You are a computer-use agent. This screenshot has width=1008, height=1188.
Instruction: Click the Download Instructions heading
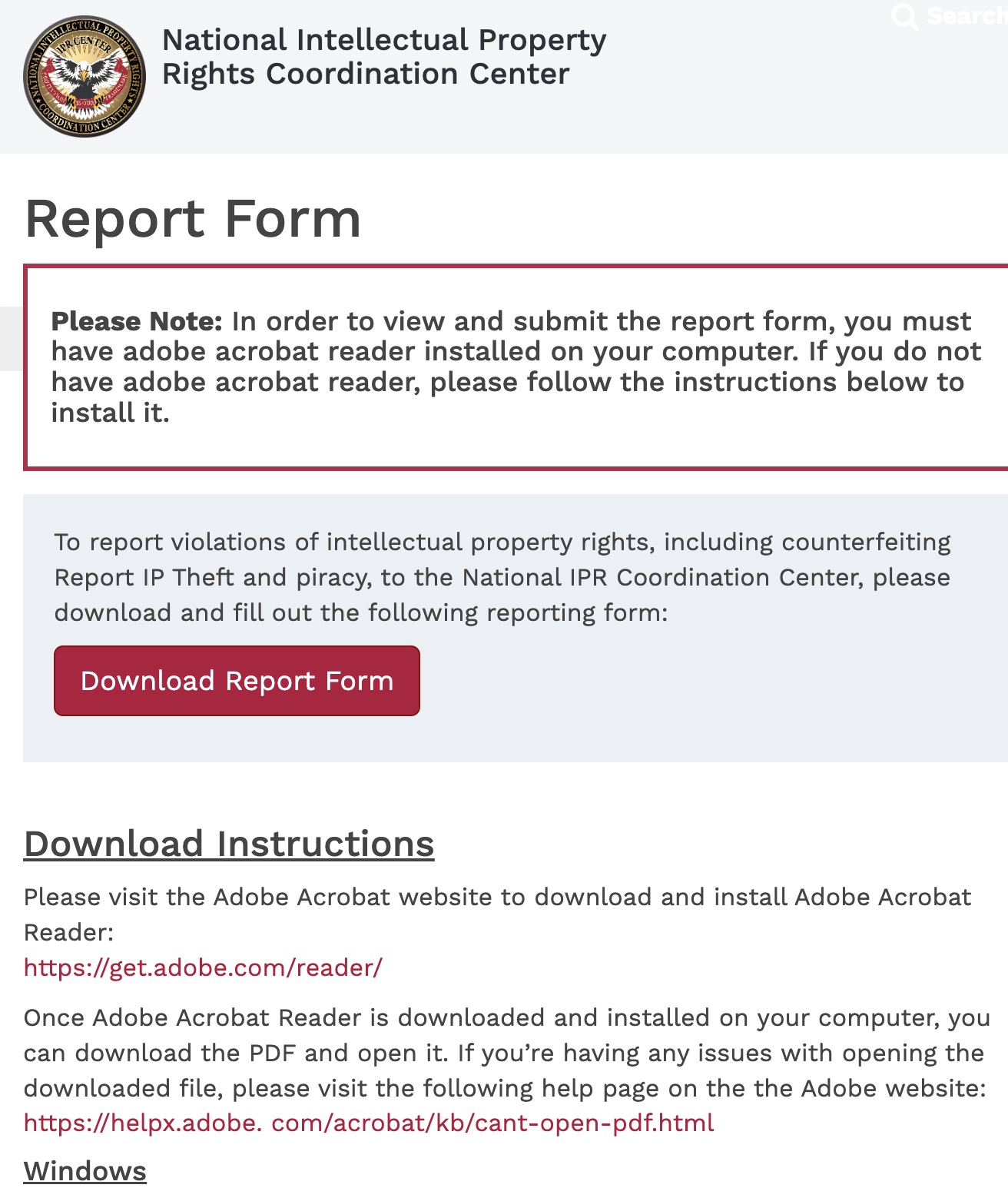click(x=229, y=844)
